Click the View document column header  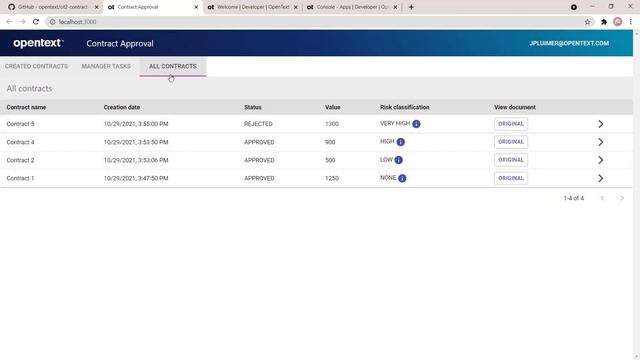coord(515,107)
